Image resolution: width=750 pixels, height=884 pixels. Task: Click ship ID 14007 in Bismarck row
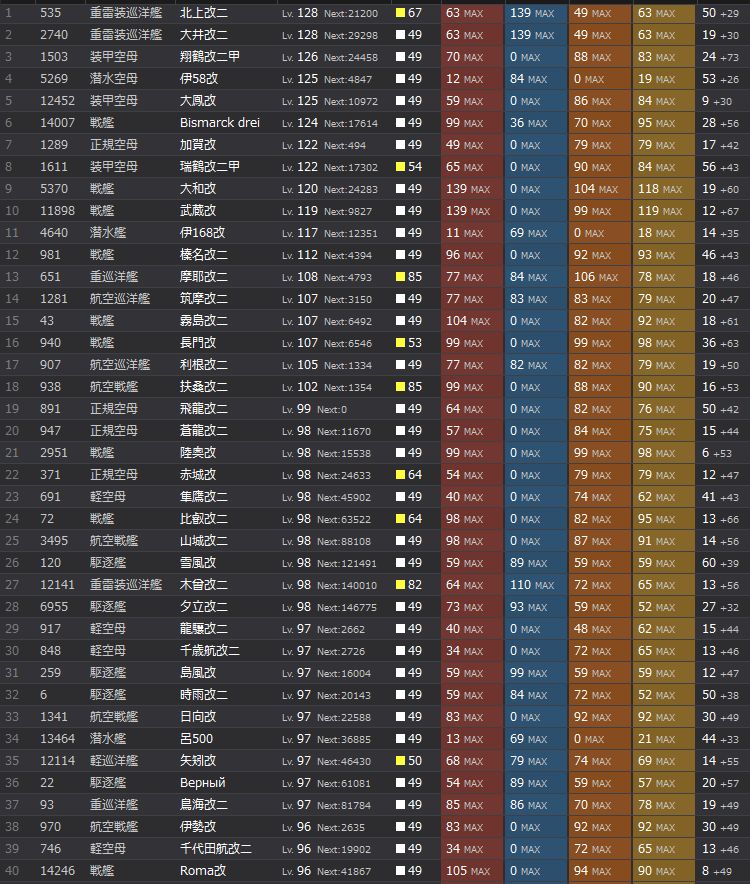pyautogui.click(x=58, y=123)
